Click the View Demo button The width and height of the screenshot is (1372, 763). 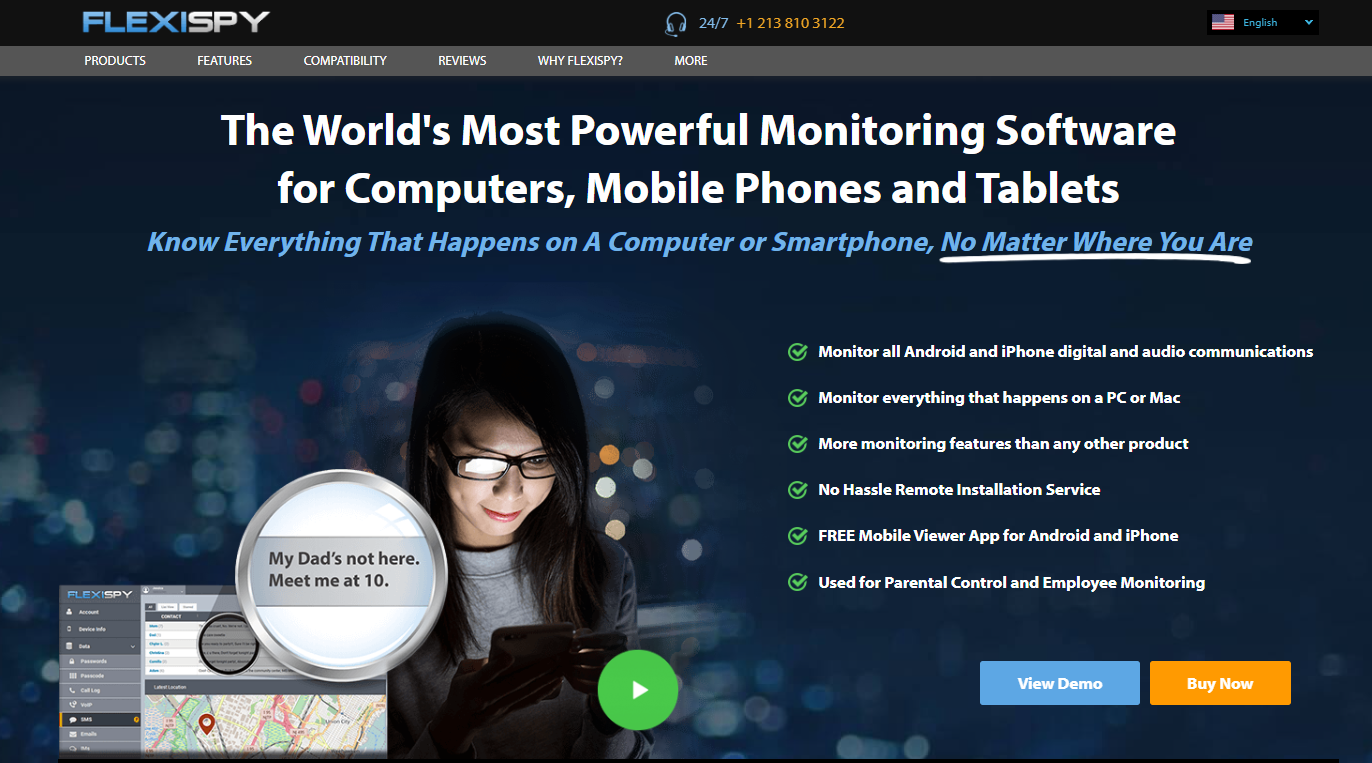1060,683
